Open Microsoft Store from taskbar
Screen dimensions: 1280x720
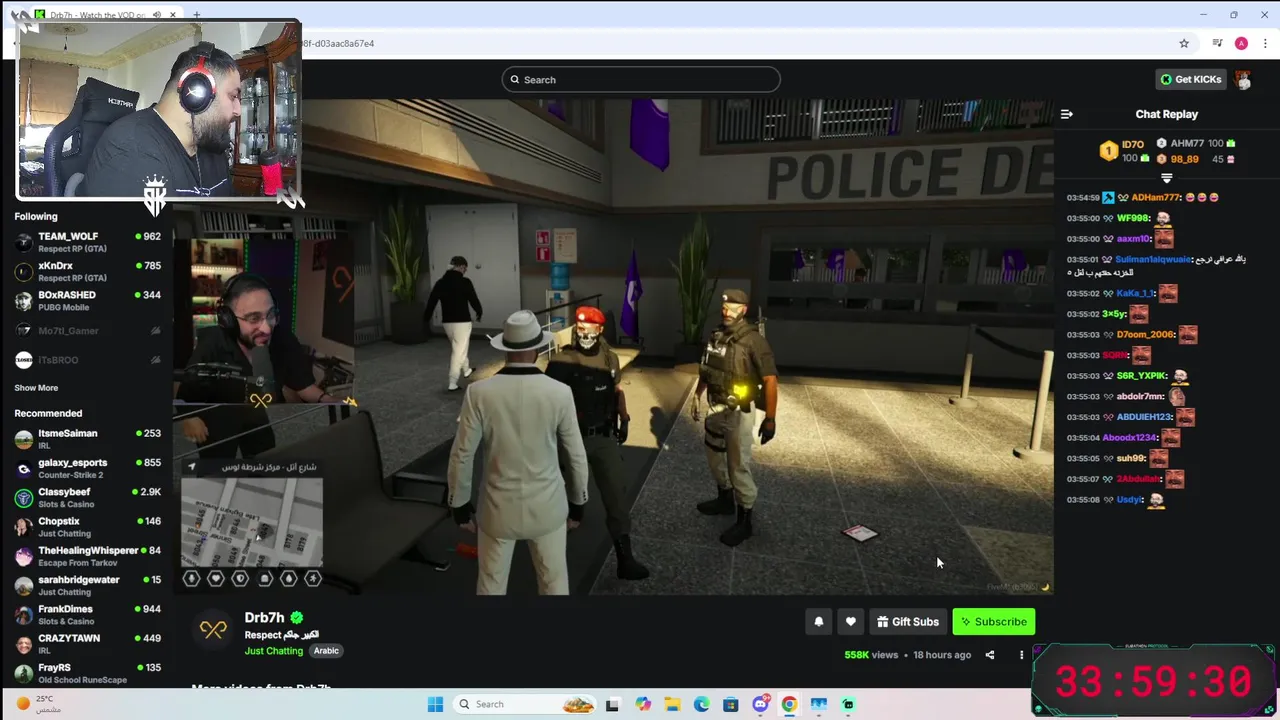(x=731, y=704)
